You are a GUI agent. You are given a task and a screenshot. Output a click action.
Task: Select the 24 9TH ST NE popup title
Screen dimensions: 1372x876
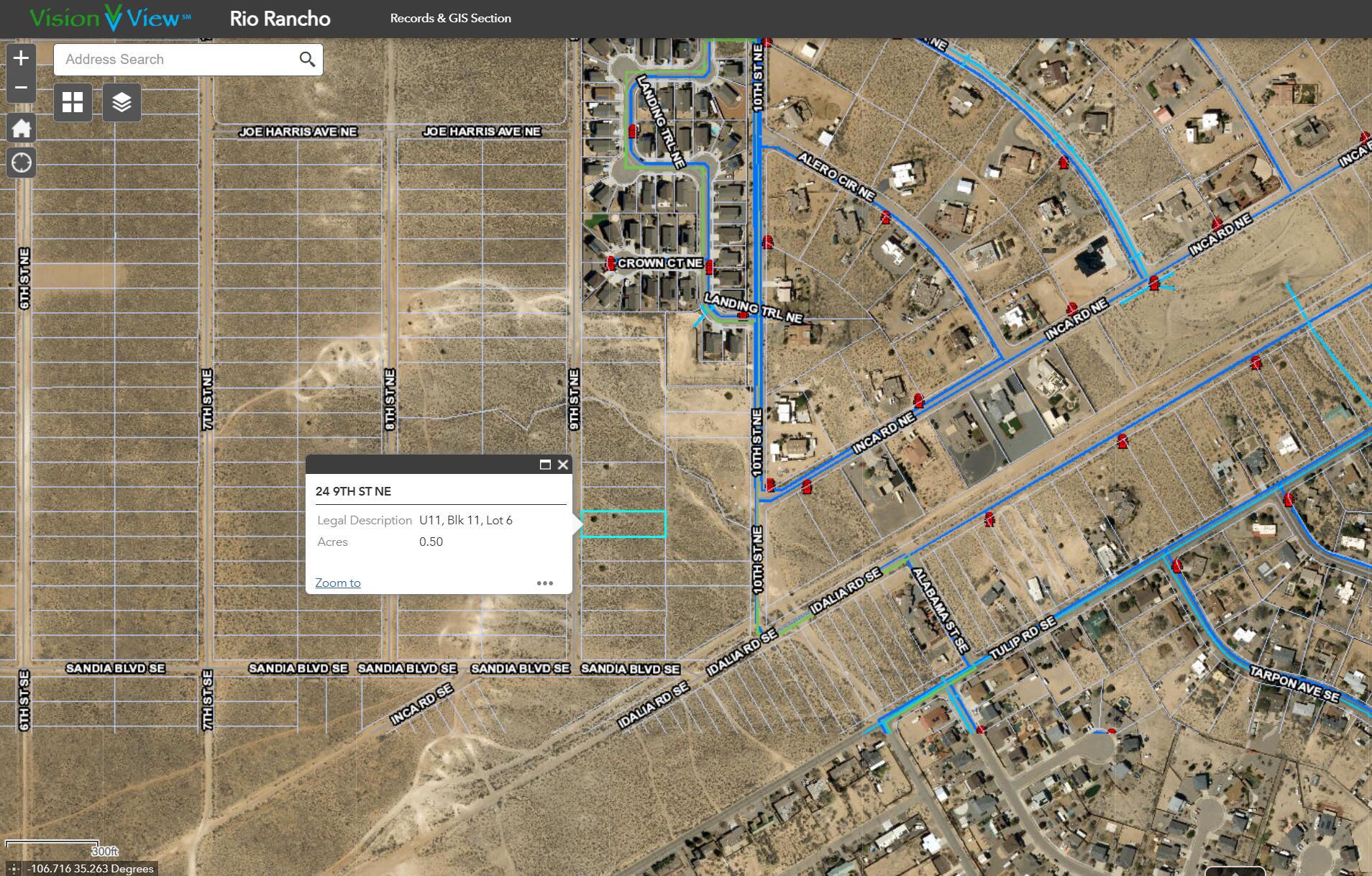click(x=353, y=491)
